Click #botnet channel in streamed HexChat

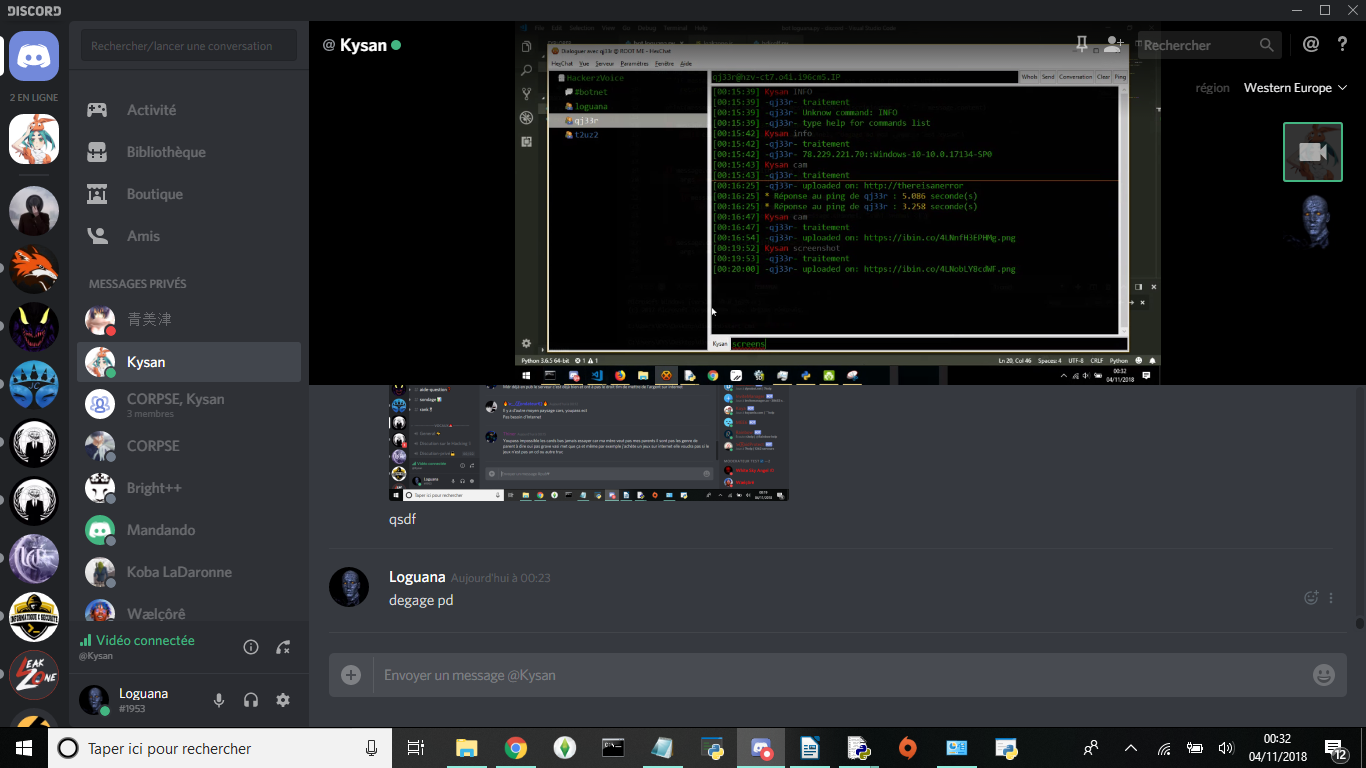(x=590, y=92)
